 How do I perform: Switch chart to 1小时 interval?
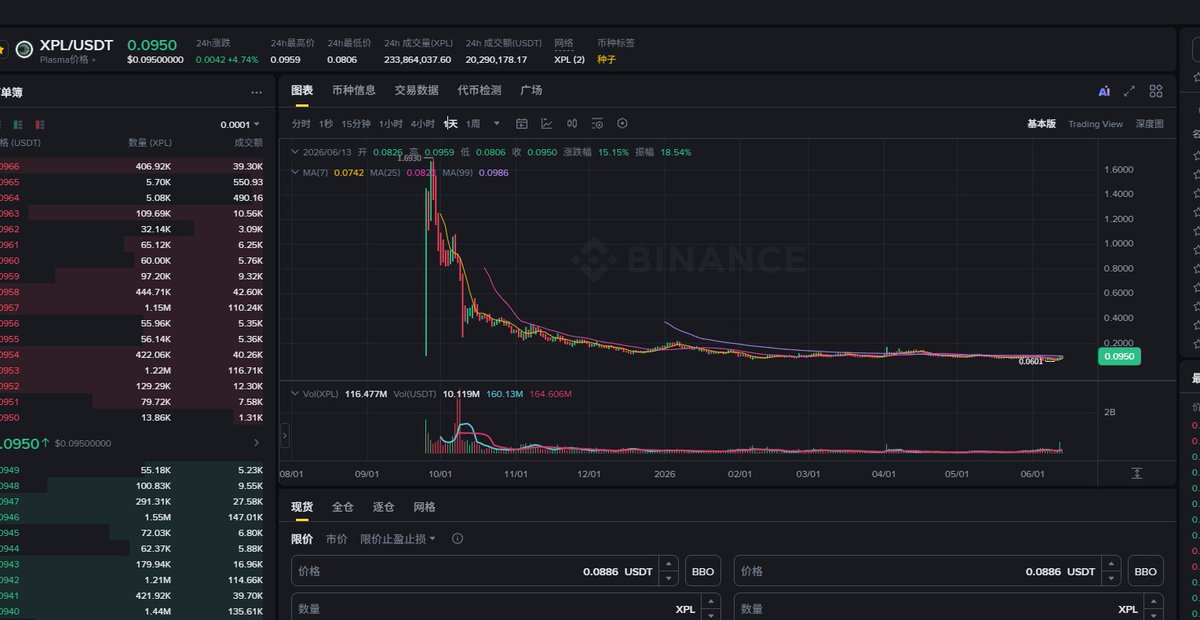pyautogui.click(x=391, y=124)
